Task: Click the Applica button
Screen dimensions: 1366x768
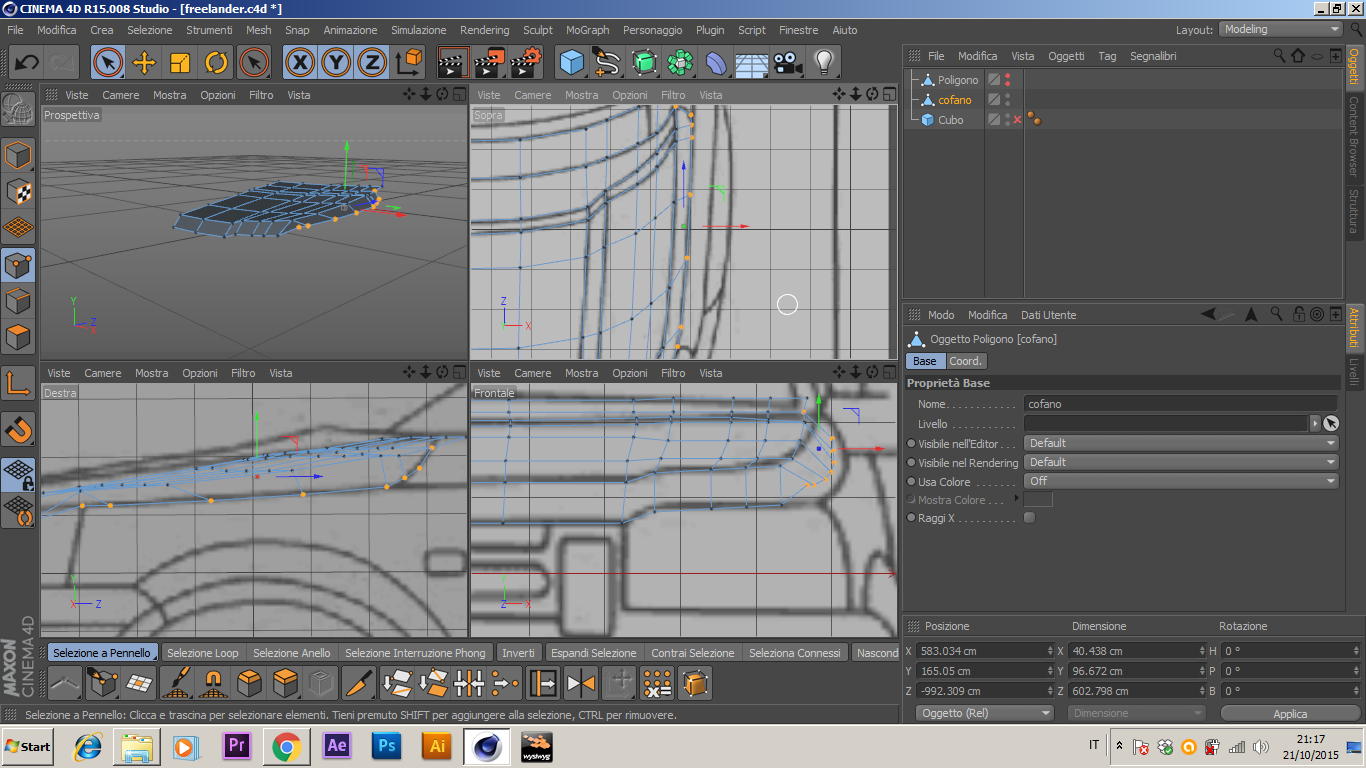Action: coord(1290,714)
